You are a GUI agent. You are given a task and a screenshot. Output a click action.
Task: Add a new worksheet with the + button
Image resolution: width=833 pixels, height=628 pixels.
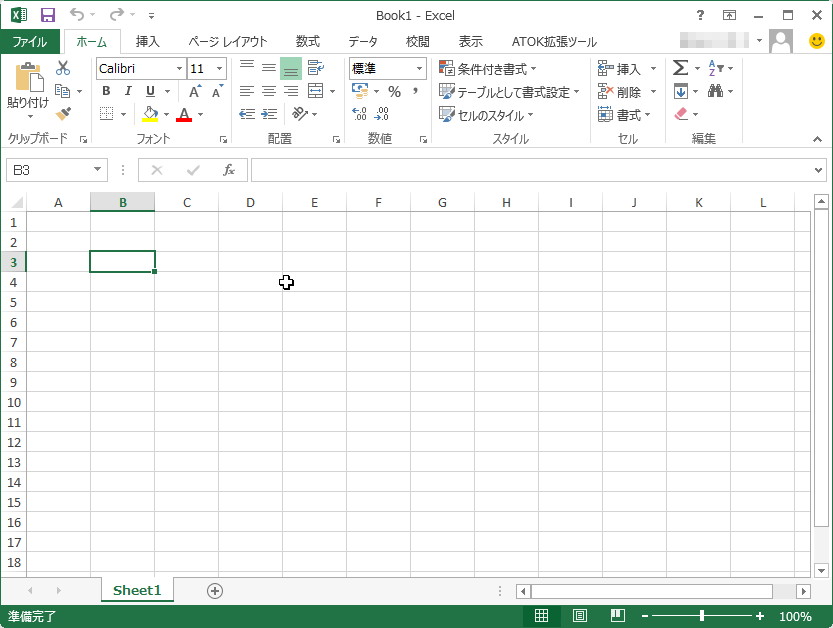(x=213, y=591)
